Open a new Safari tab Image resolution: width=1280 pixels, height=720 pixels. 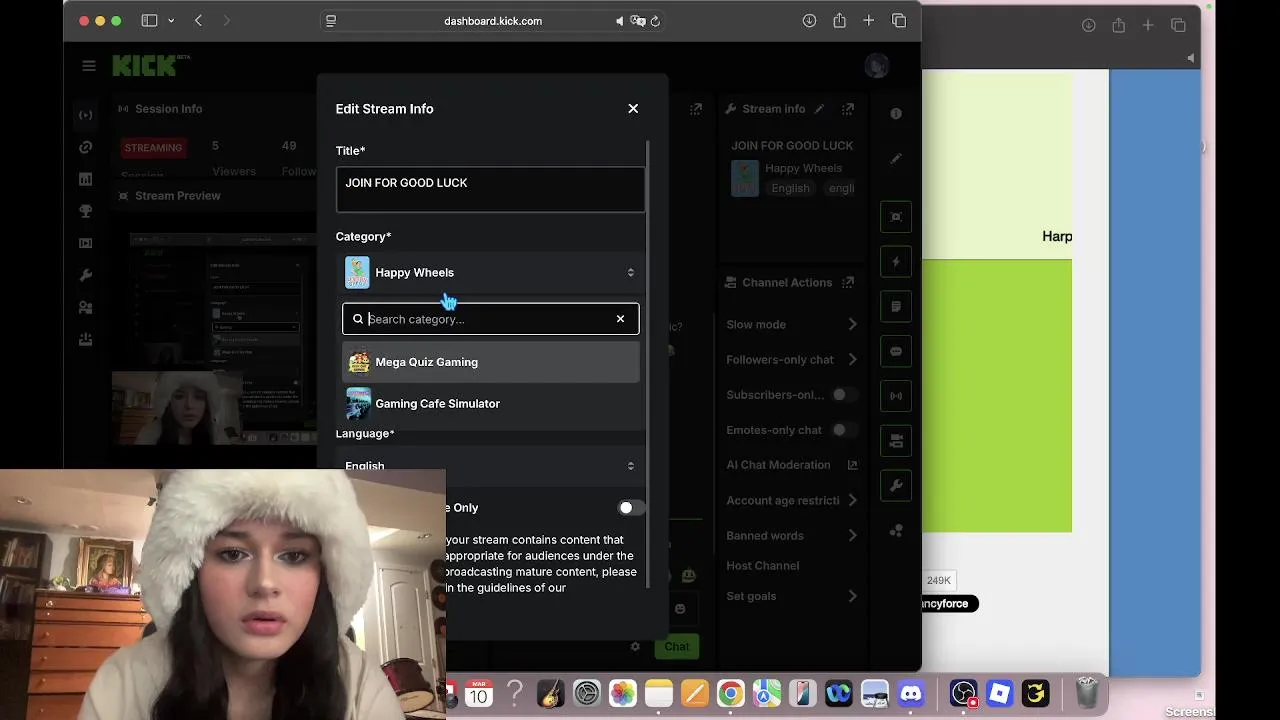click(868, 21)
